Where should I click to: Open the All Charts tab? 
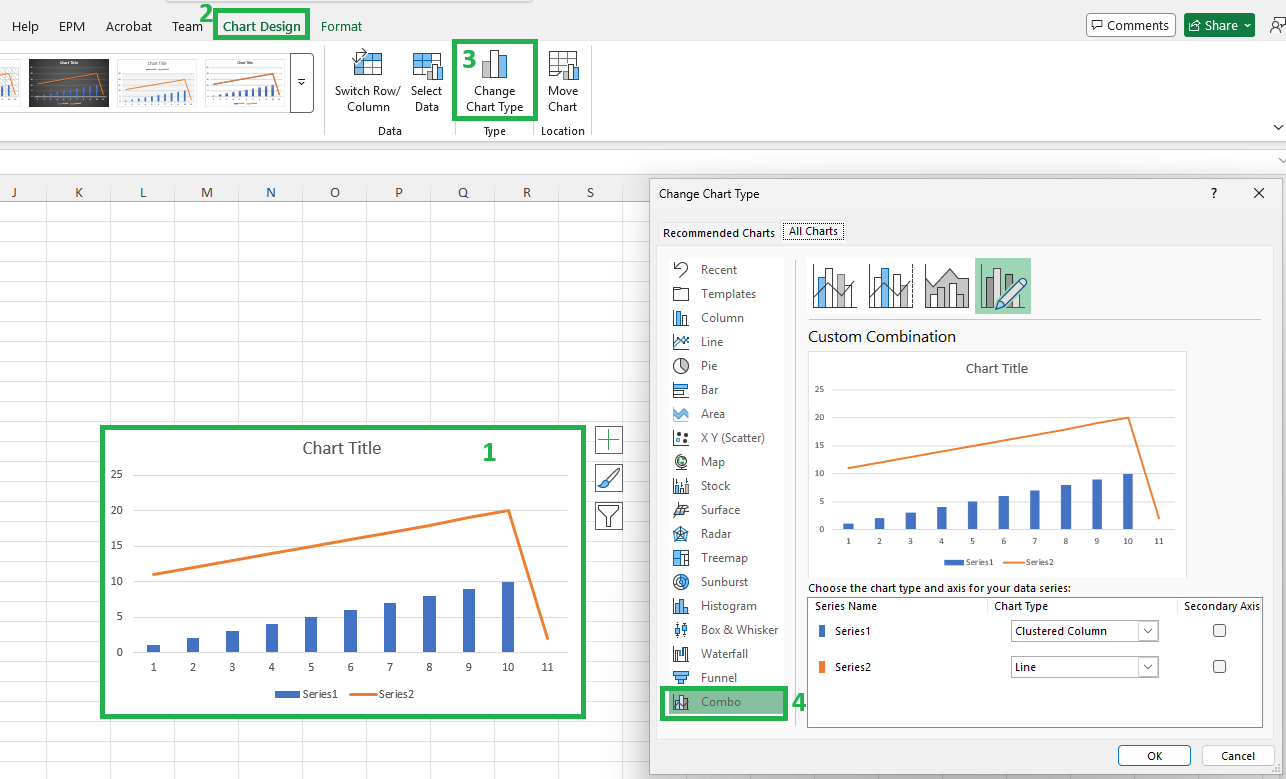814,232
